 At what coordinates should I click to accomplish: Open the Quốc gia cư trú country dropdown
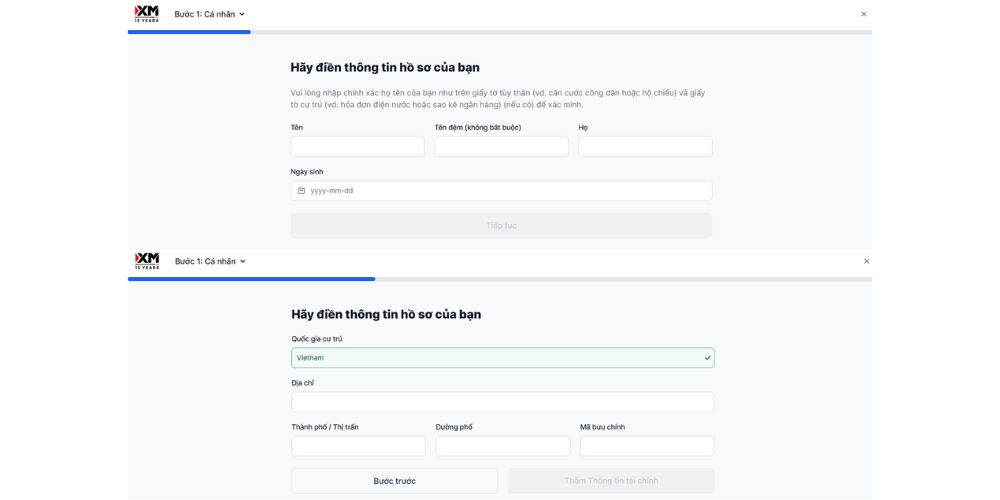(x=502, y=358)
